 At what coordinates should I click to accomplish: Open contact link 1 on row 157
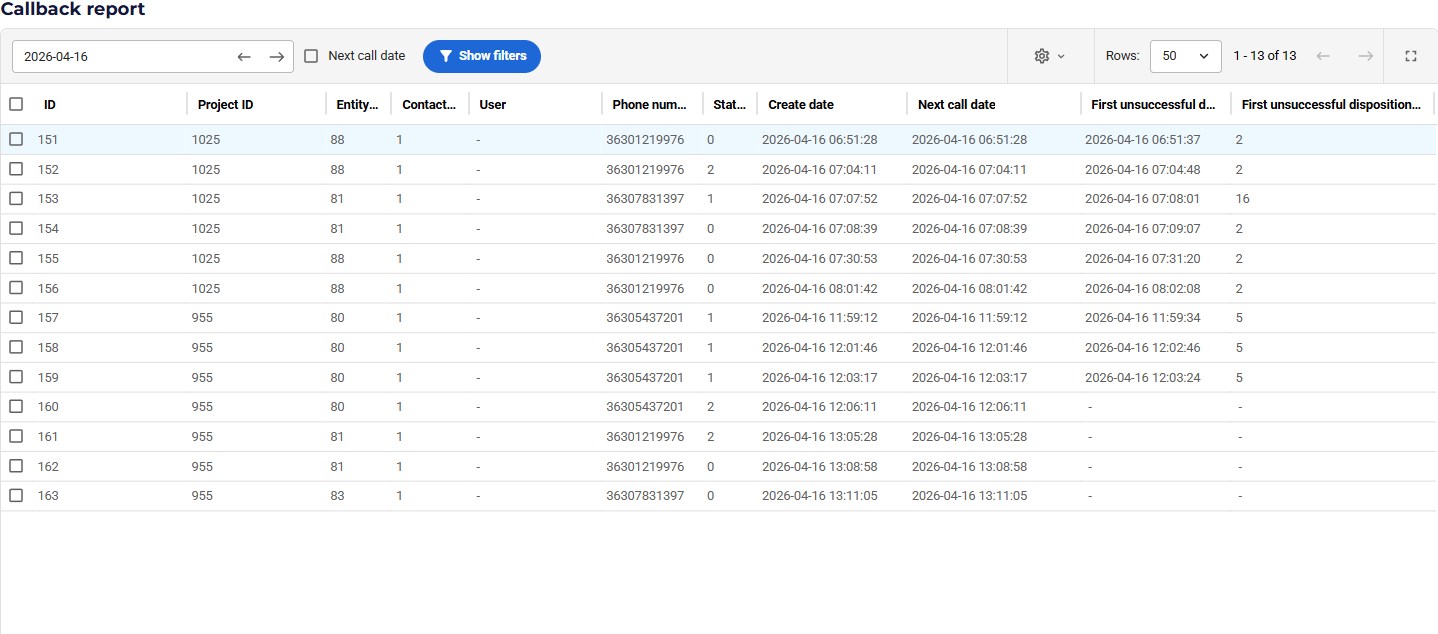coord(399,317)
